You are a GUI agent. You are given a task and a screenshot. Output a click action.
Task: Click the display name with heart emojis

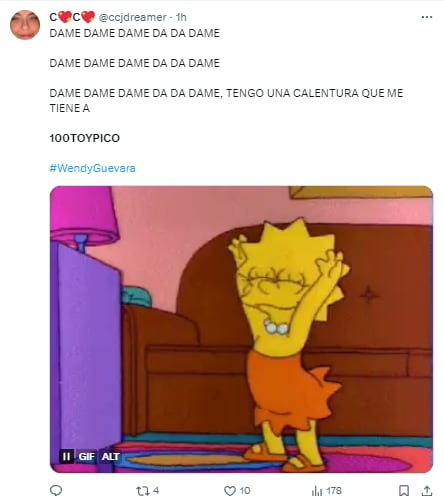72,17
